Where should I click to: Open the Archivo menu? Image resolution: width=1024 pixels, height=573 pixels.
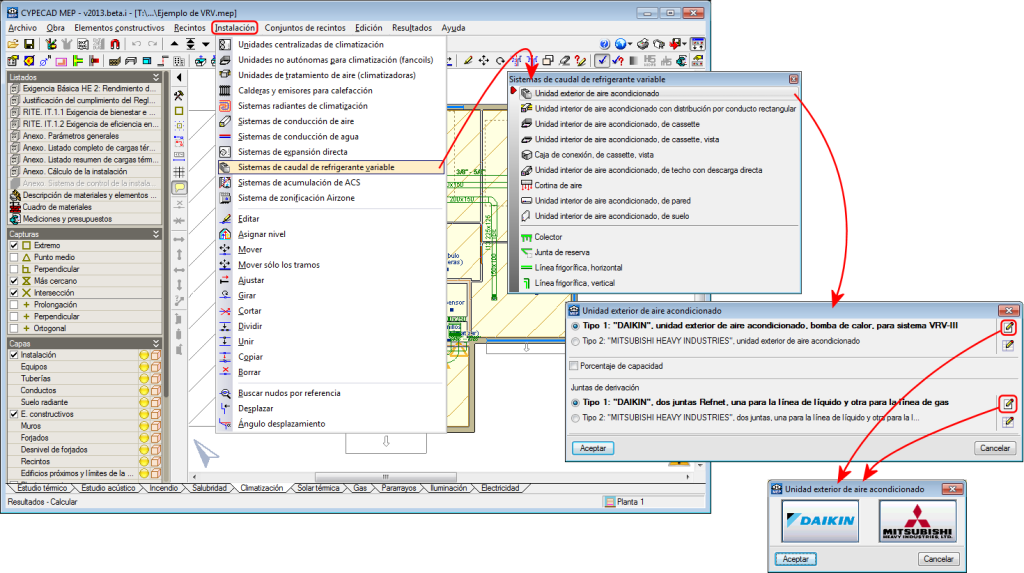coord(22,28)
